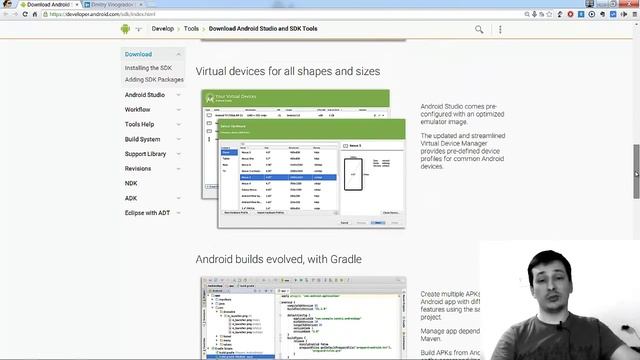Select Revisions in the sidebar
Viewport: 640px width, 360px height.
click(138, 169)
